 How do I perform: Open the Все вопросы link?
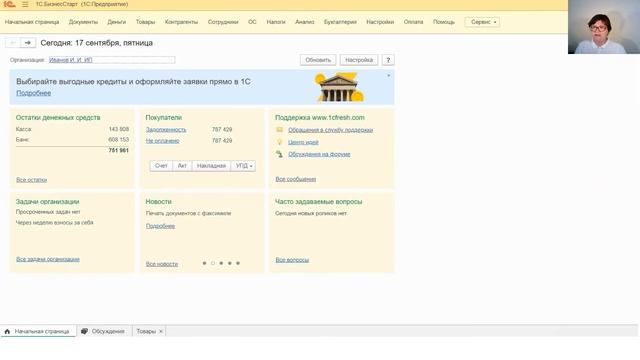pyautogui.click(x=292, y=260)
